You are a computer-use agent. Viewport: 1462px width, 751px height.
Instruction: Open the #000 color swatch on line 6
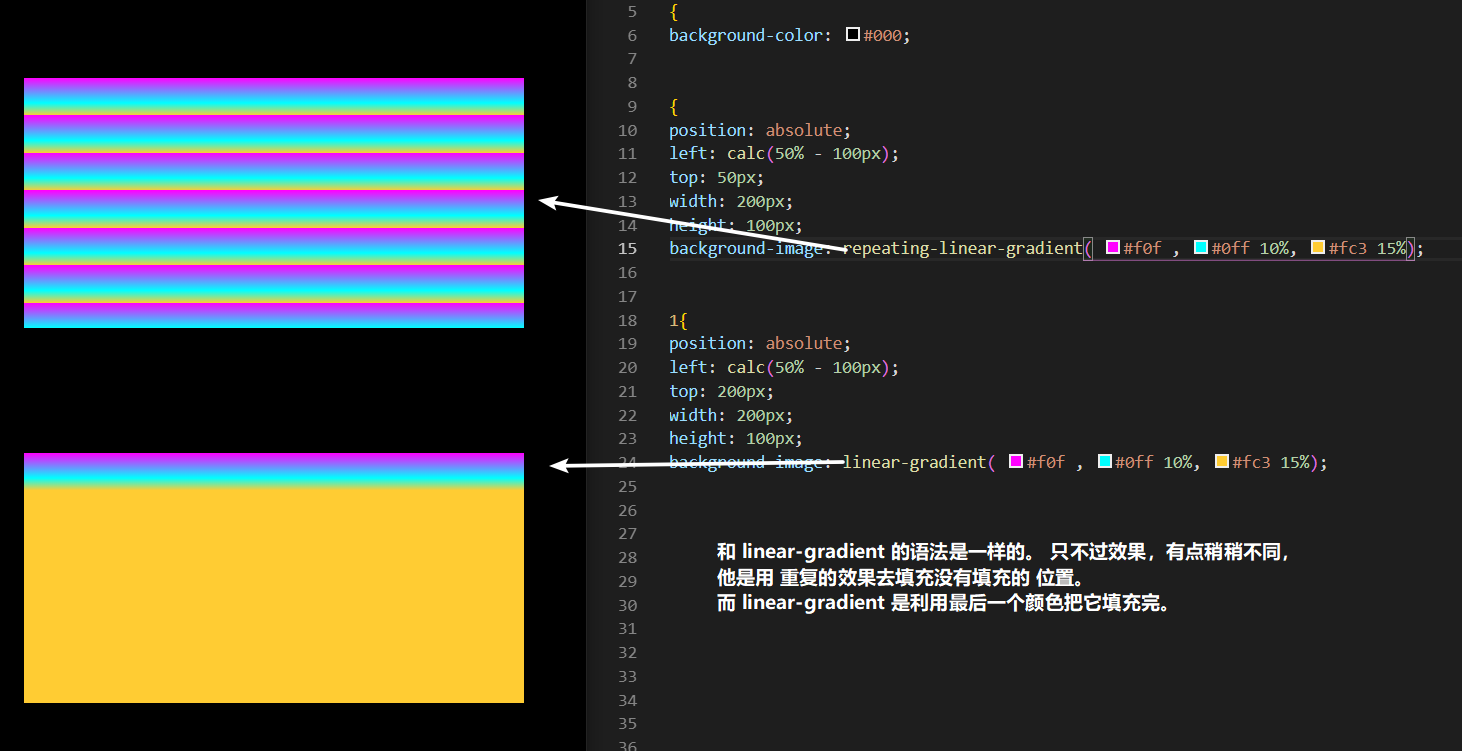tap(853, 35)
